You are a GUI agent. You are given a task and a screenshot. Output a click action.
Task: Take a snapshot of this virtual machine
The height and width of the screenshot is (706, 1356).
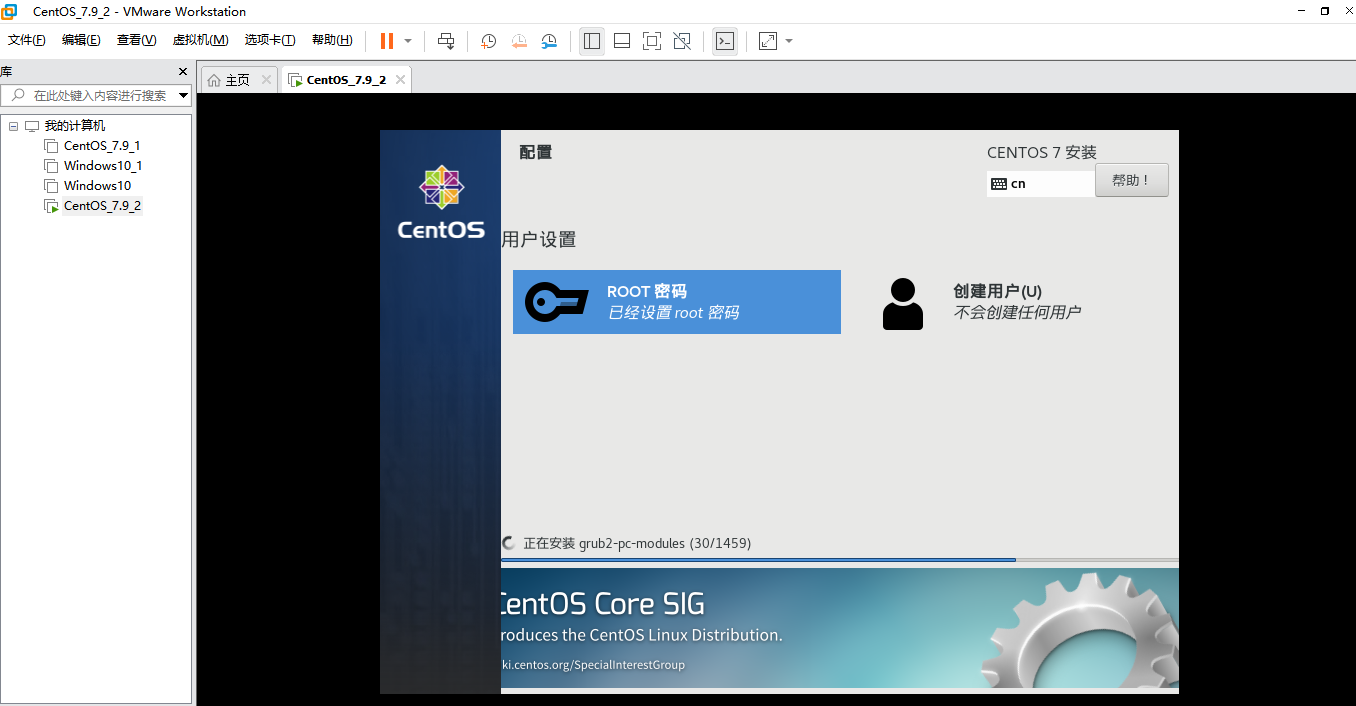(488, 41)
